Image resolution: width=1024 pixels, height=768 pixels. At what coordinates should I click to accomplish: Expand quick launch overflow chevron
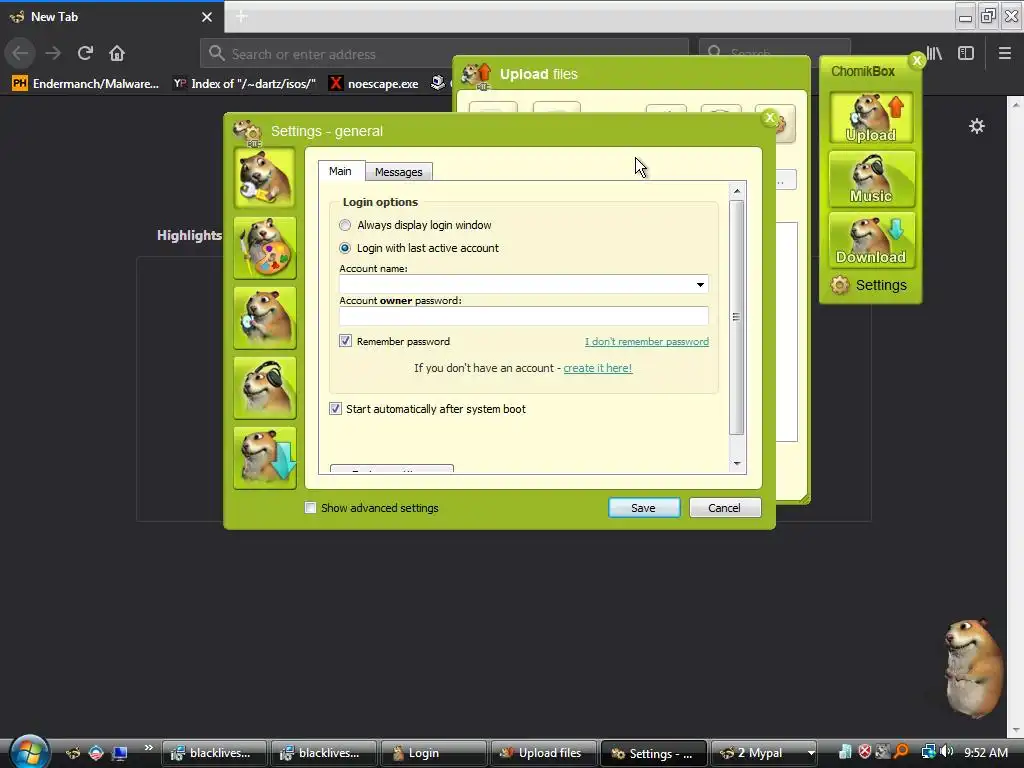click(148, 747)
